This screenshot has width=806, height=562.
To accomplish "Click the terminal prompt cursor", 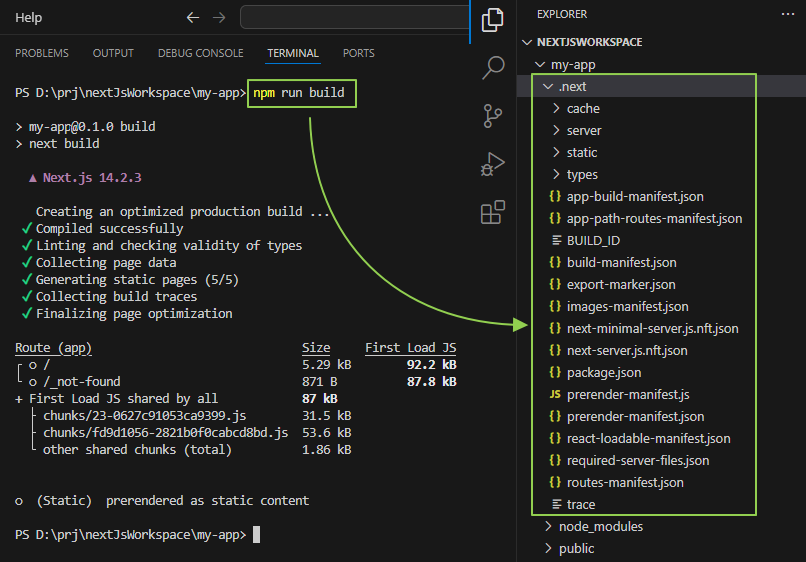I will point(257,535).
